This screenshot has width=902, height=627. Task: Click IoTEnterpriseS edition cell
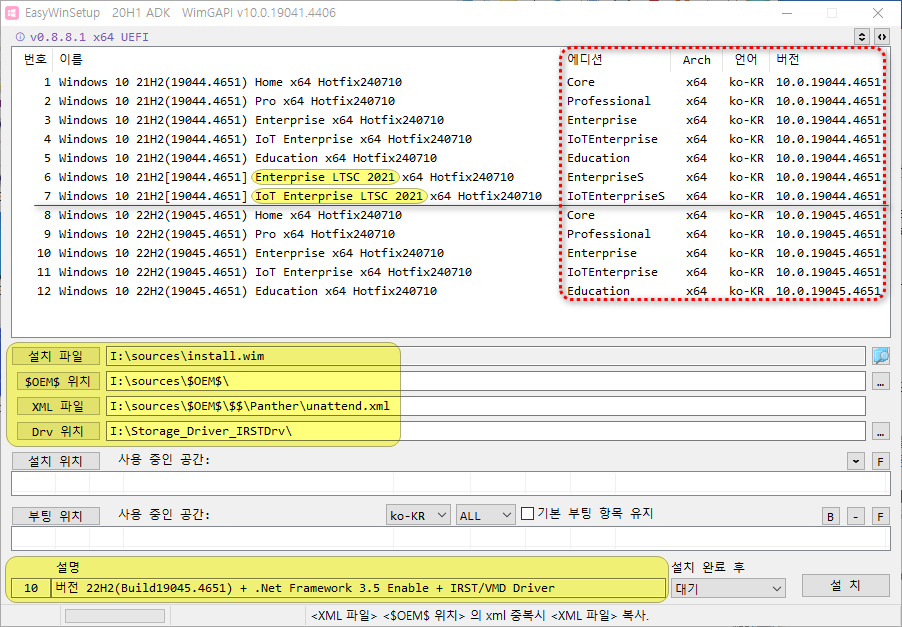(616, 196)
